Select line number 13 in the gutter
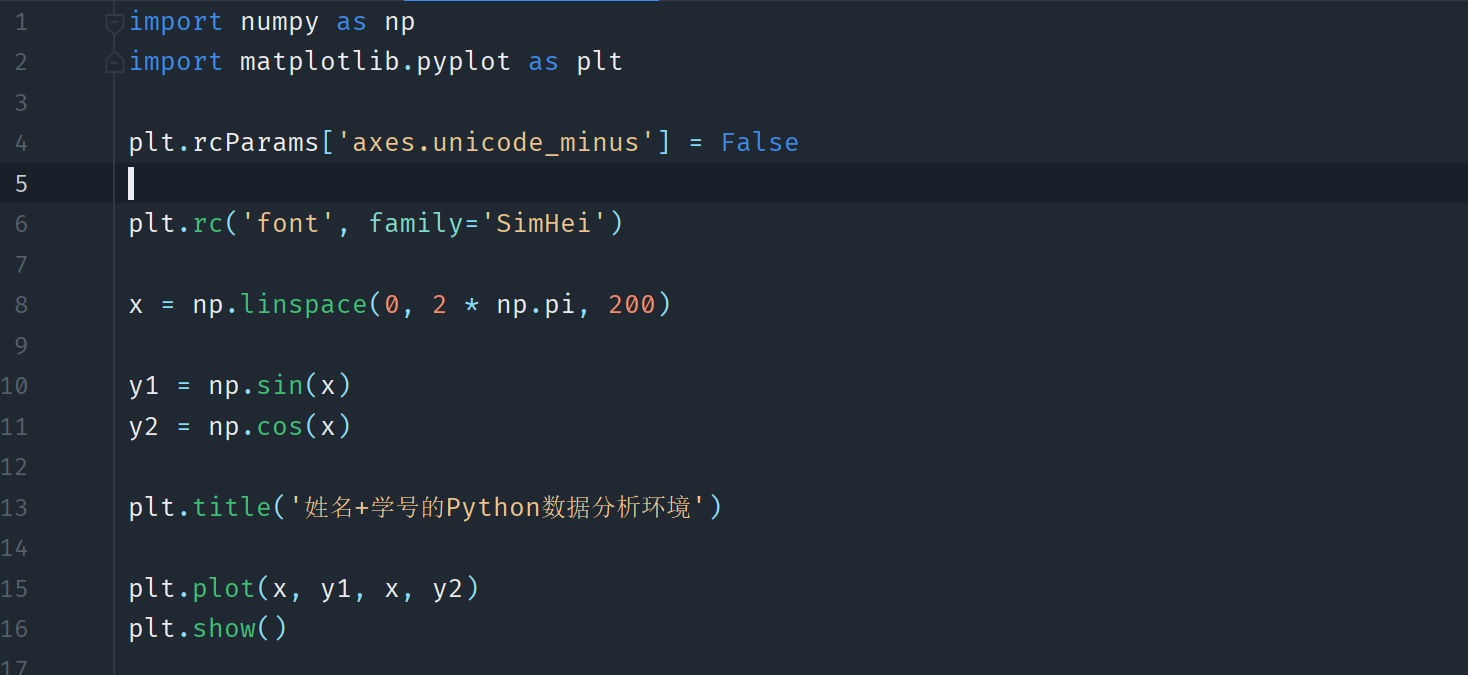Viewport: 1468px width, 675px height. coord(15,507)
